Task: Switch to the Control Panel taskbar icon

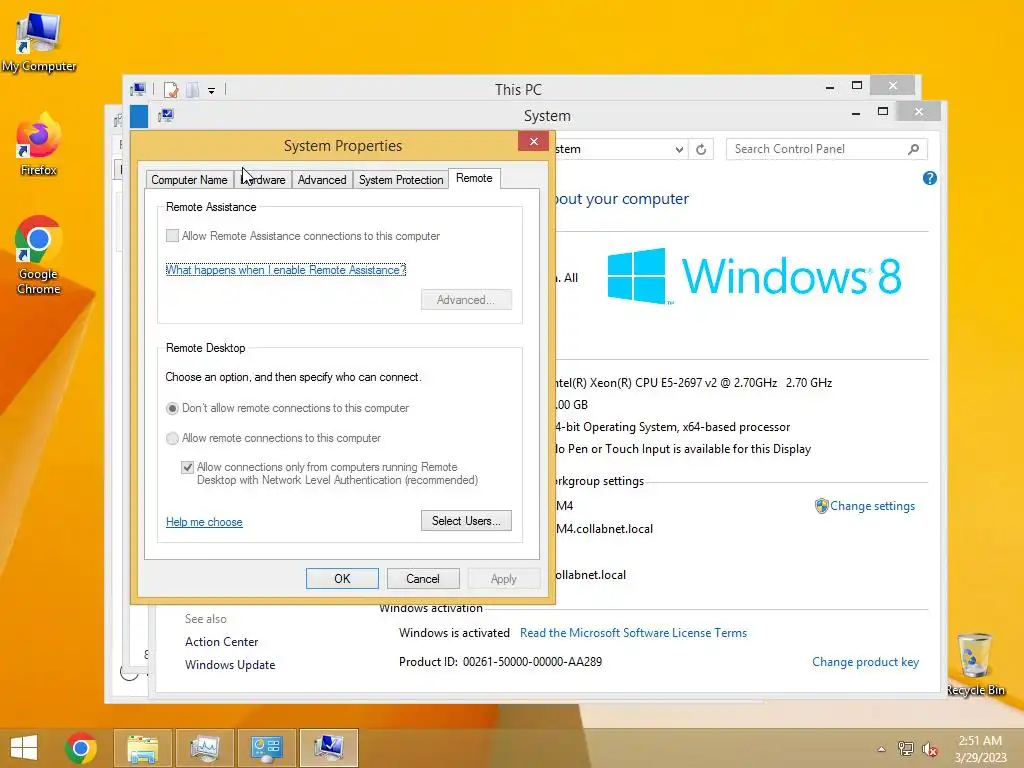Action: [266, 748]
